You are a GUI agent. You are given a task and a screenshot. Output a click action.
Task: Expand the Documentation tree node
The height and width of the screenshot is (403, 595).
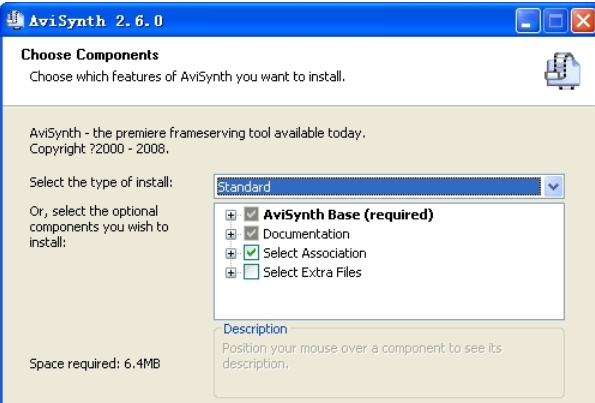pyautogui.click(x=230, y=234)
